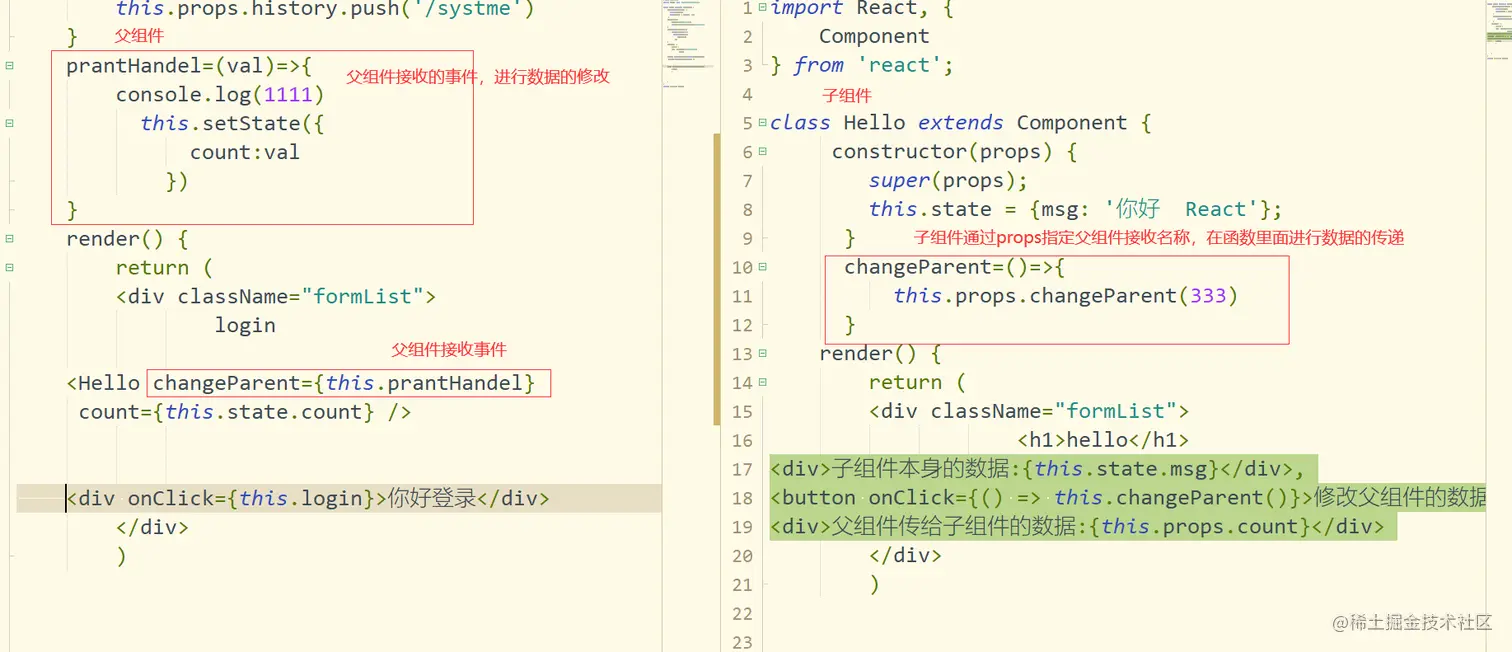Viewport: 1512px width, 652px height.
Task: Collapse the prantHandel function fold marker
Action: coord(10,66)
